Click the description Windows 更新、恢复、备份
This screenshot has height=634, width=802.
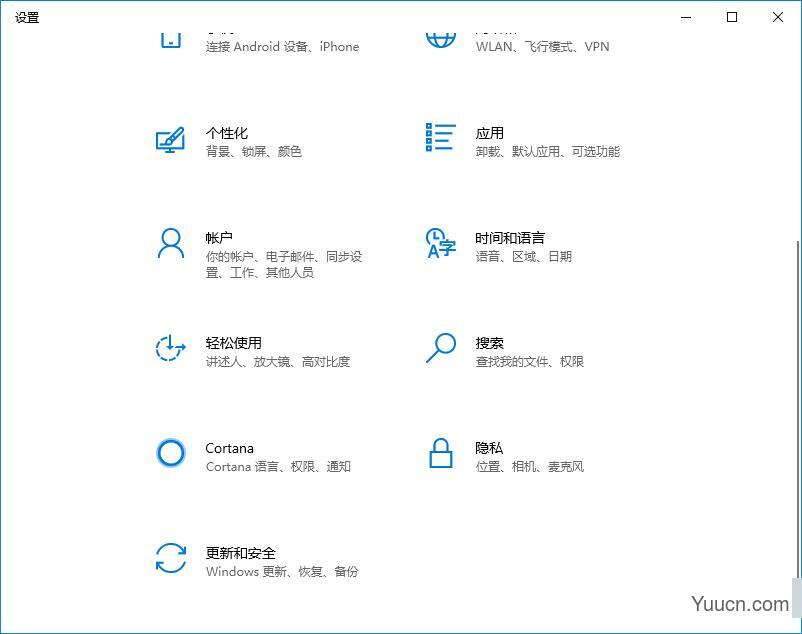282,571
